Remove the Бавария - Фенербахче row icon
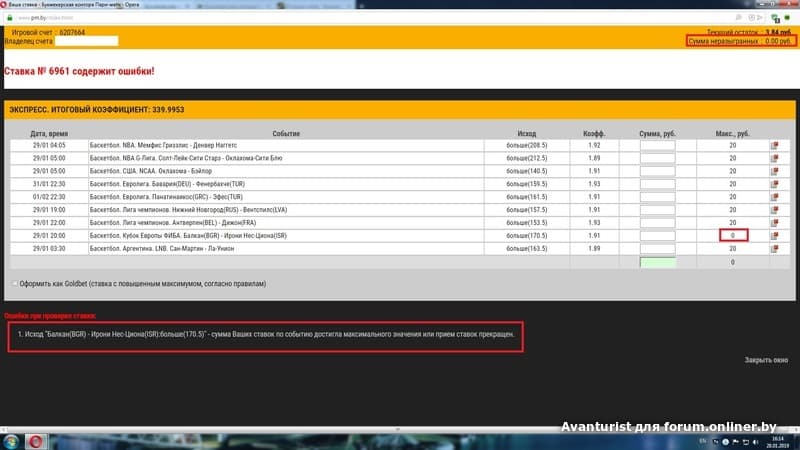Image resolution: width=800 pixels, height=450 pixels. click(x=774, y=184)
